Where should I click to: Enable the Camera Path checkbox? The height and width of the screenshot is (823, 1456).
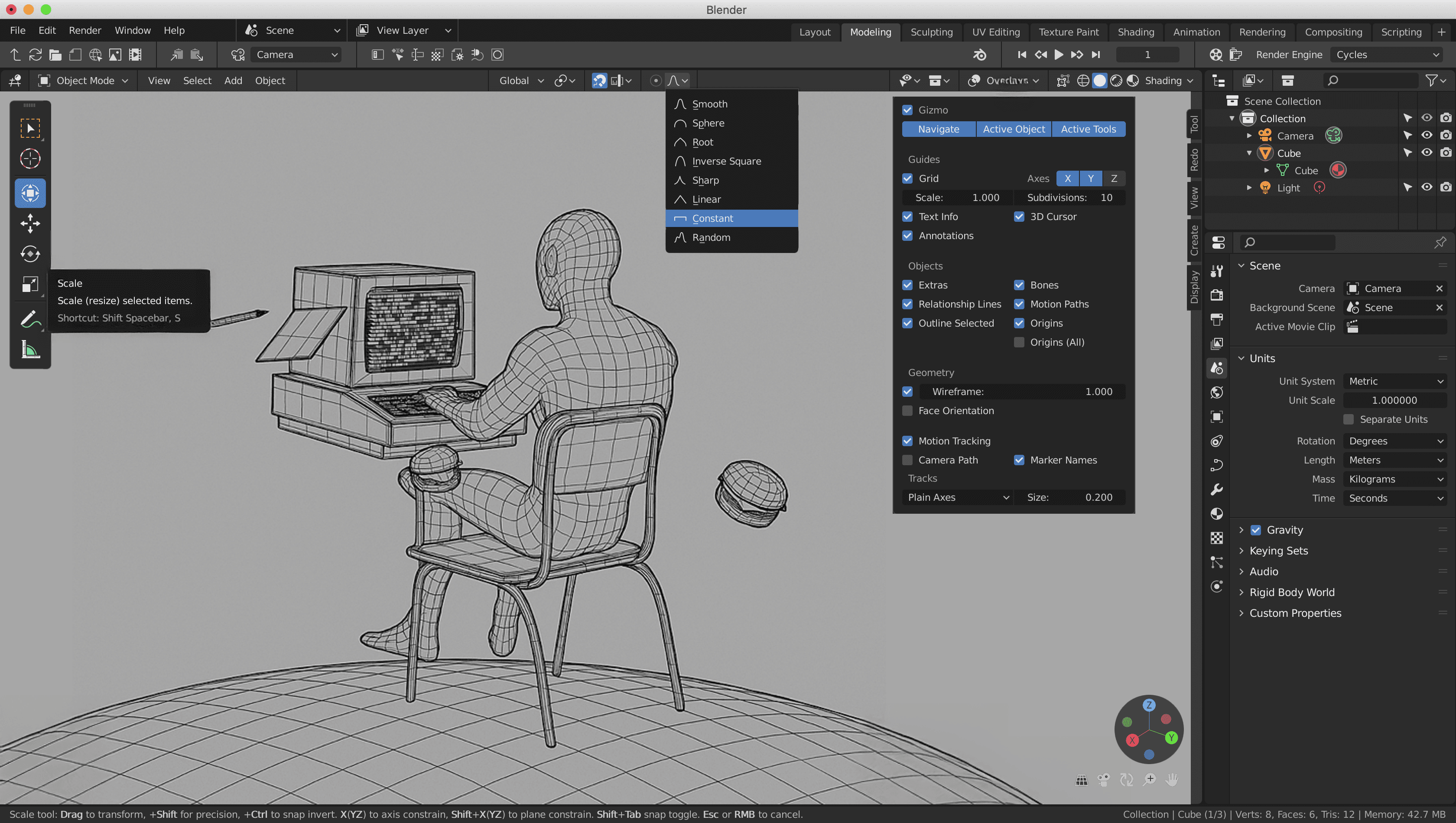907,460
